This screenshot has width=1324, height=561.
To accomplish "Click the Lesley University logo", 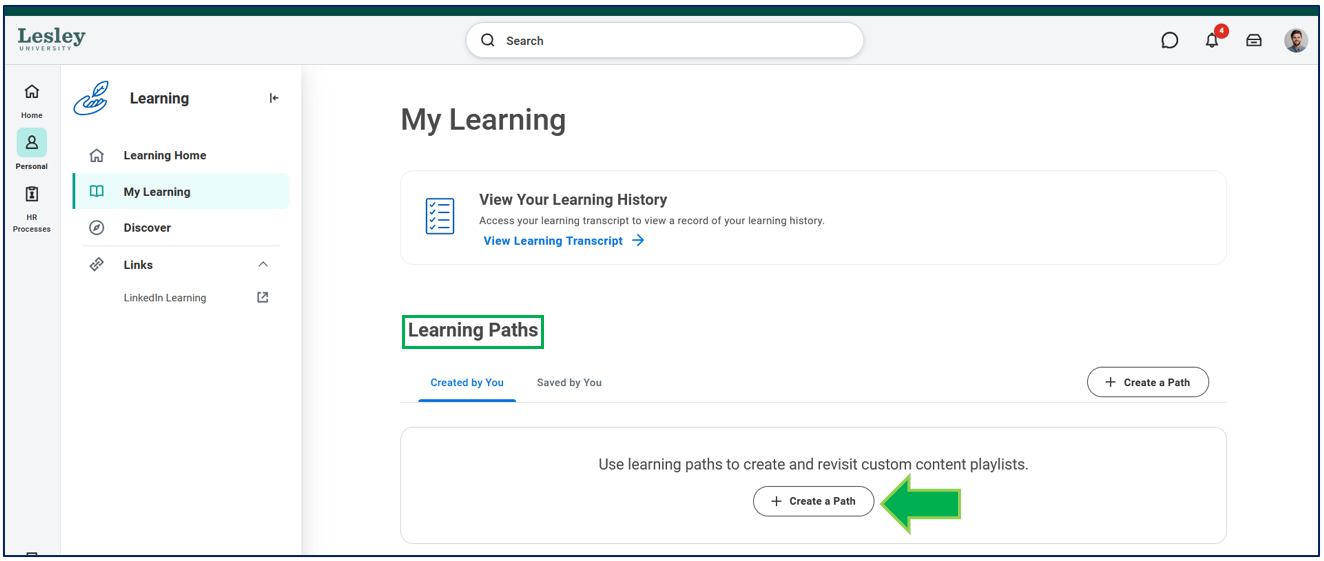I will pos(51,39).
